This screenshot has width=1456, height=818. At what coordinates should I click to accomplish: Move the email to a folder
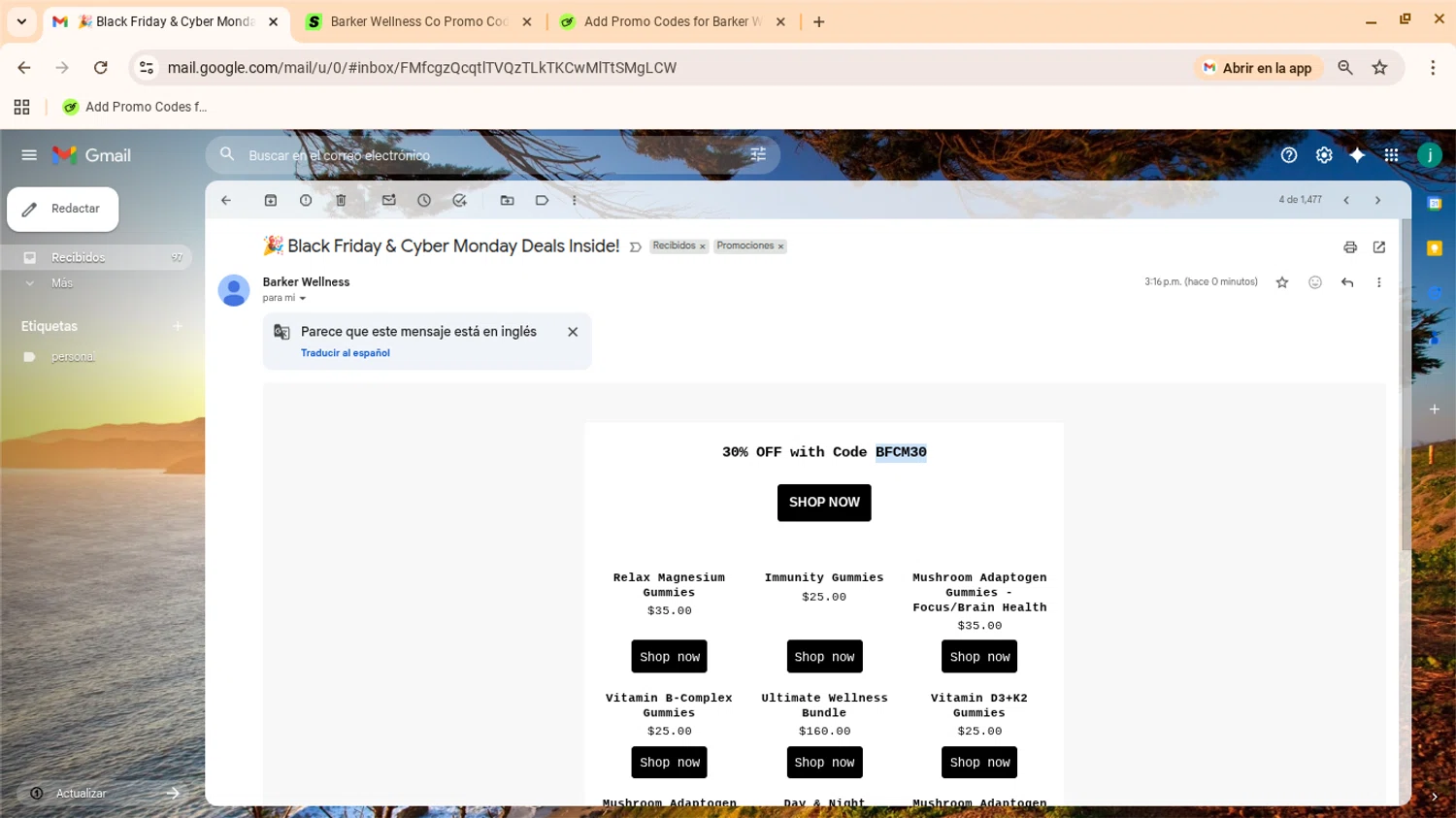click(x=507, y=200)
